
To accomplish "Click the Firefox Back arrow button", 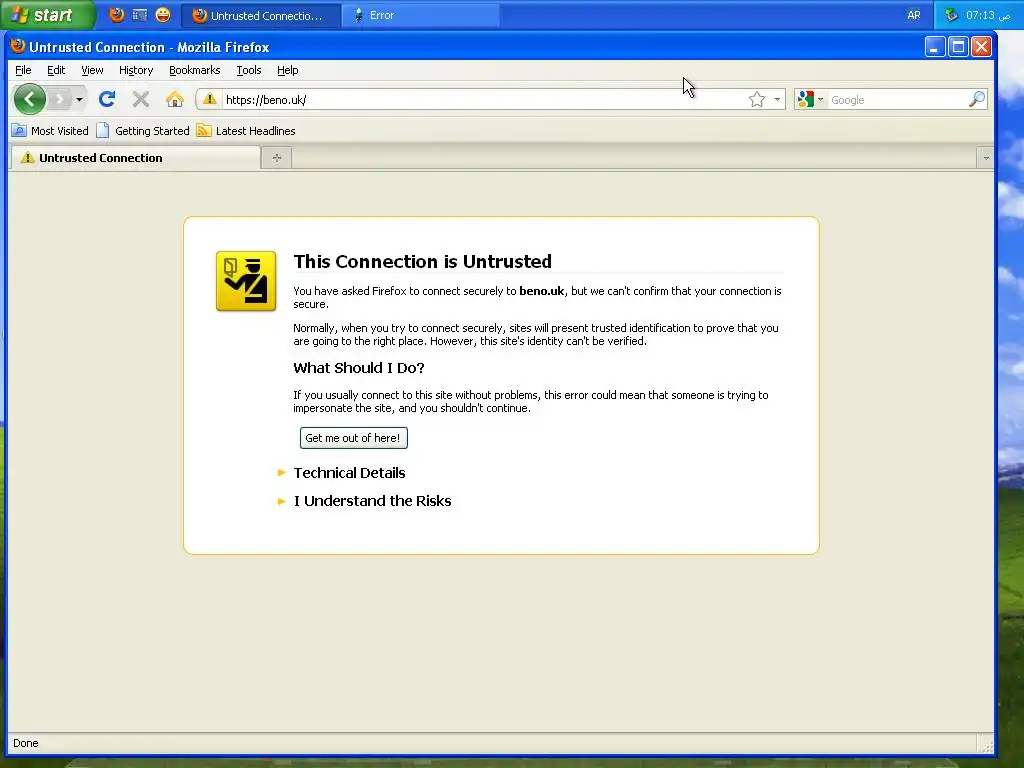I will point(30,99).
